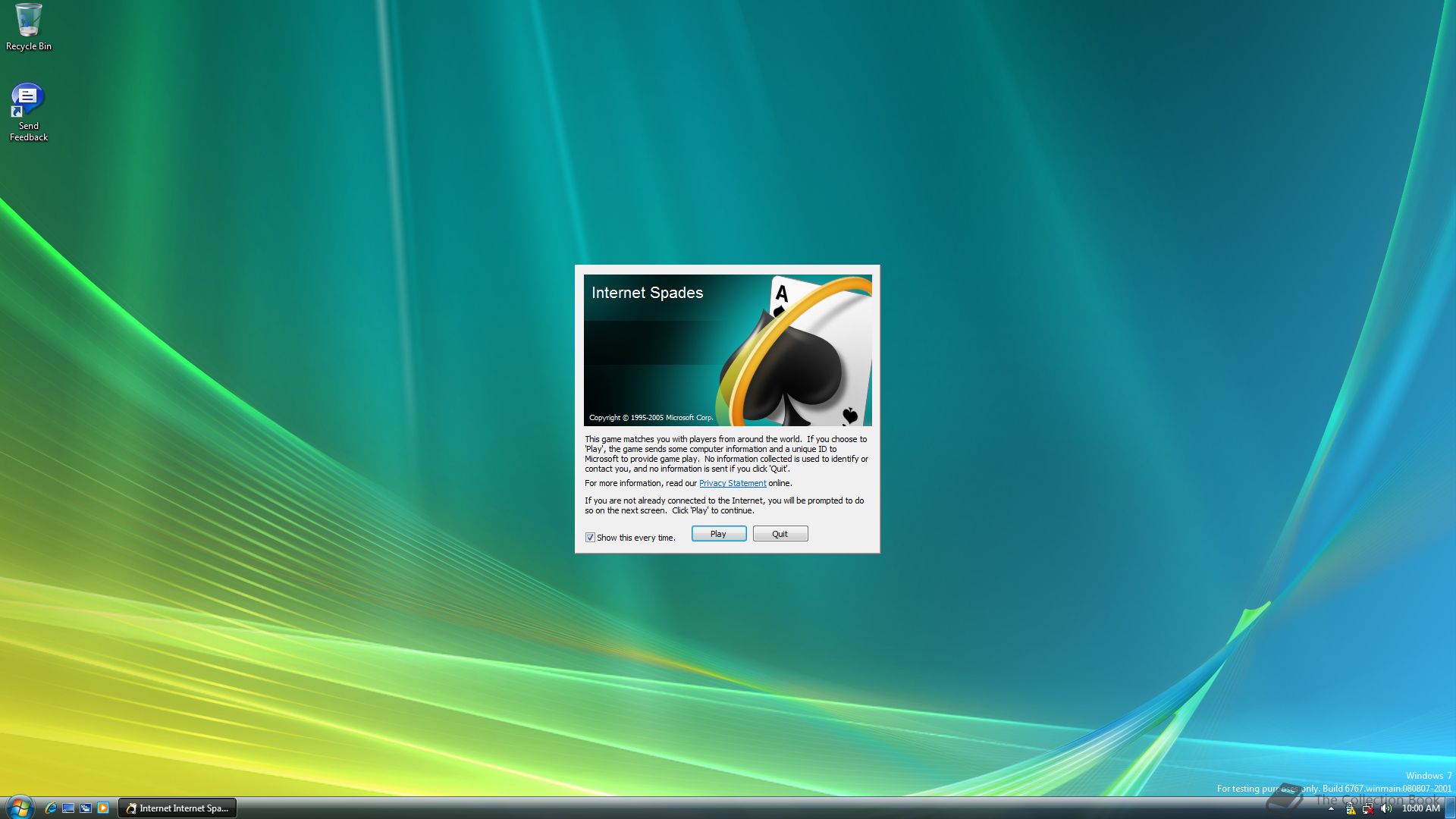Click the 'Internet Spades' banner title text
This screenshot has height=819, width=1456.
(647, 293)
